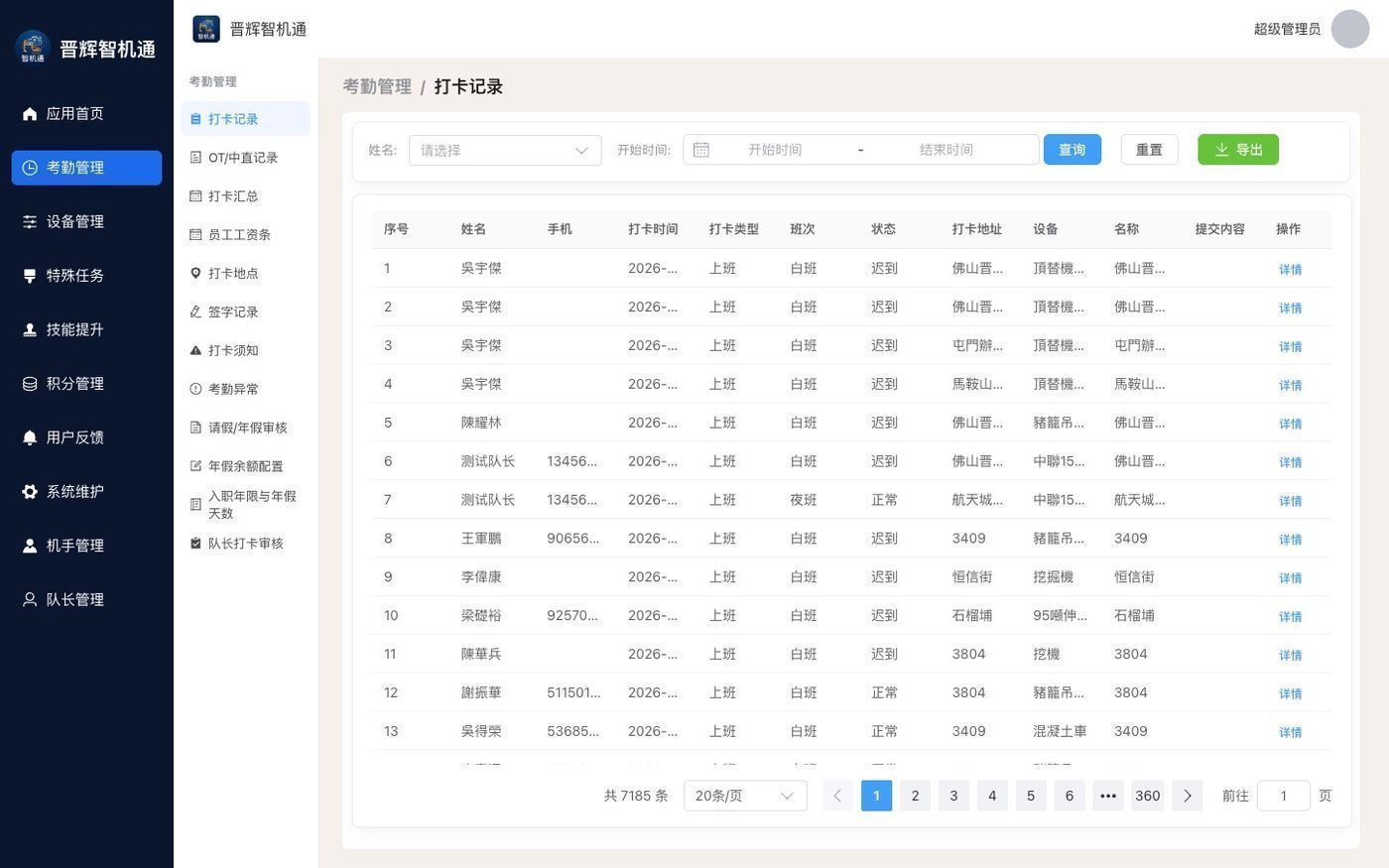Go to page 6
This screenshot has width=1389, height=868.
[1070, 796]
